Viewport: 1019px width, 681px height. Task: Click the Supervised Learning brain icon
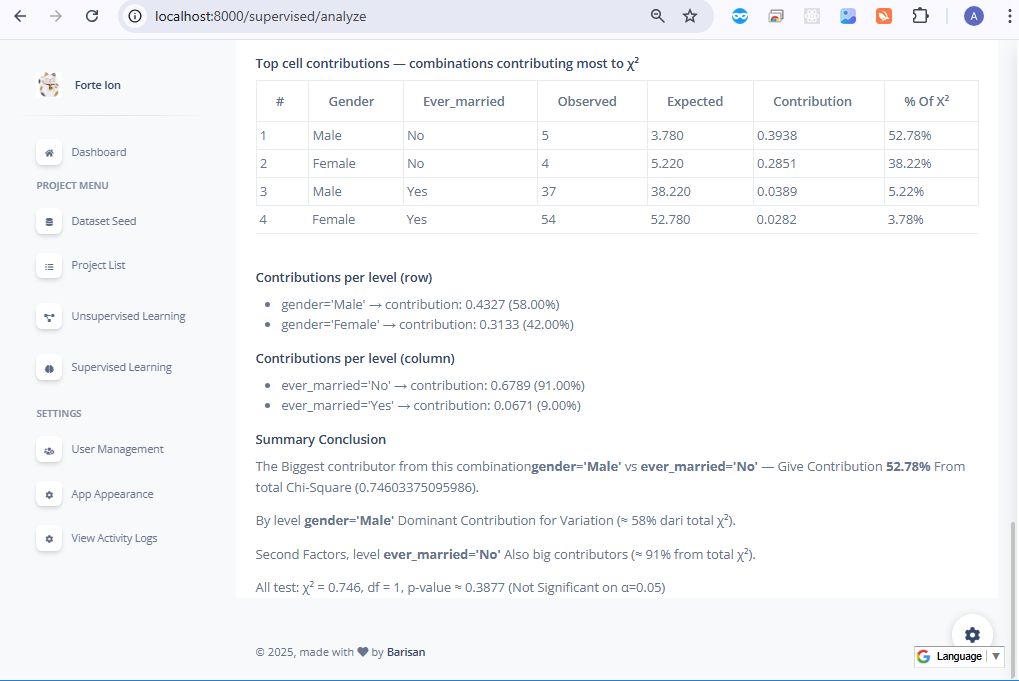(49, 368)
